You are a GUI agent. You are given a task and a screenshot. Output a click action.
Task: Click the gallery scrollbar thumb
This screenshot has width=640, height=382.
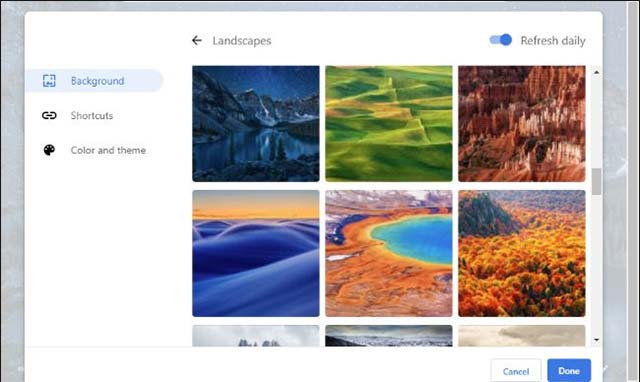click(596, 181)
